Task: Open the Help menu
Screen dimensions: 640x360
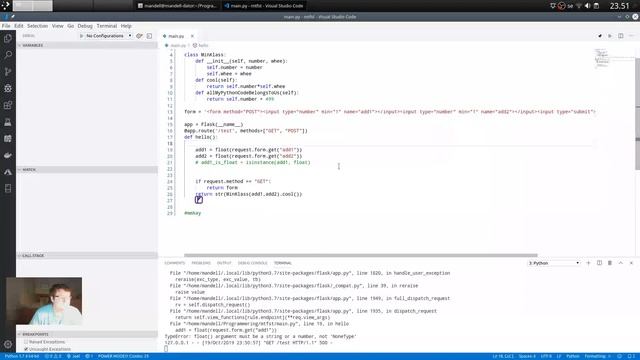Action: (x=126, y=26)
